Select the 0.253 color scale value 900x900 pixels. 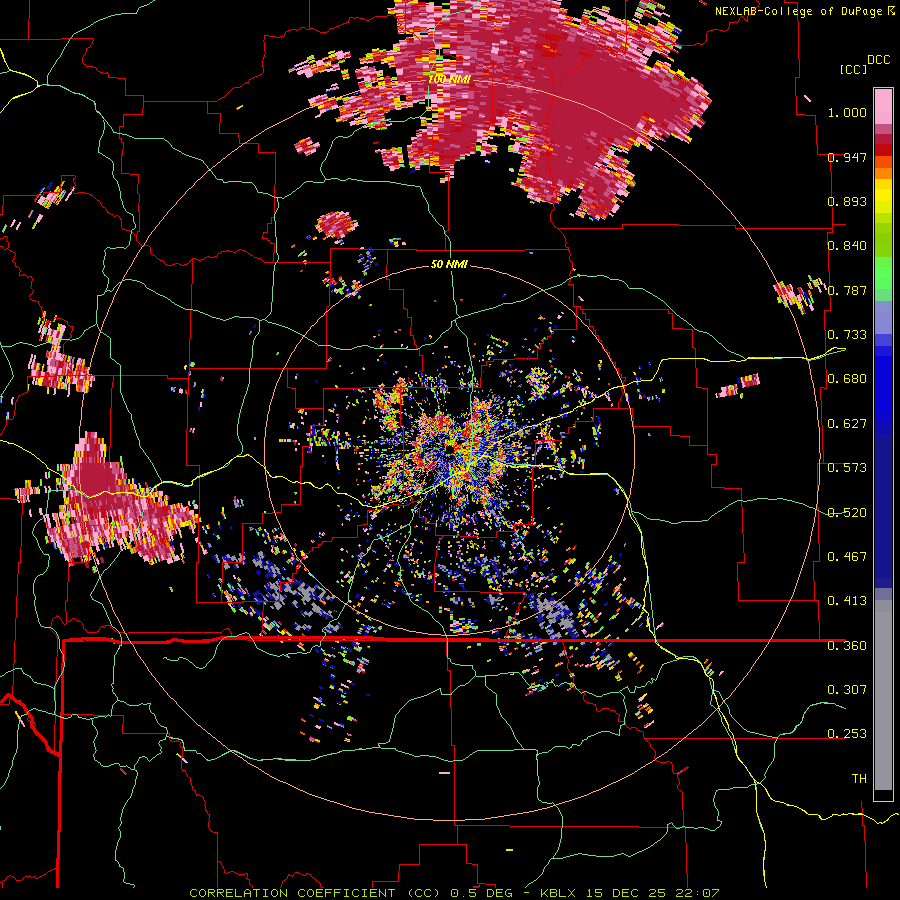[x=847, y=734]
